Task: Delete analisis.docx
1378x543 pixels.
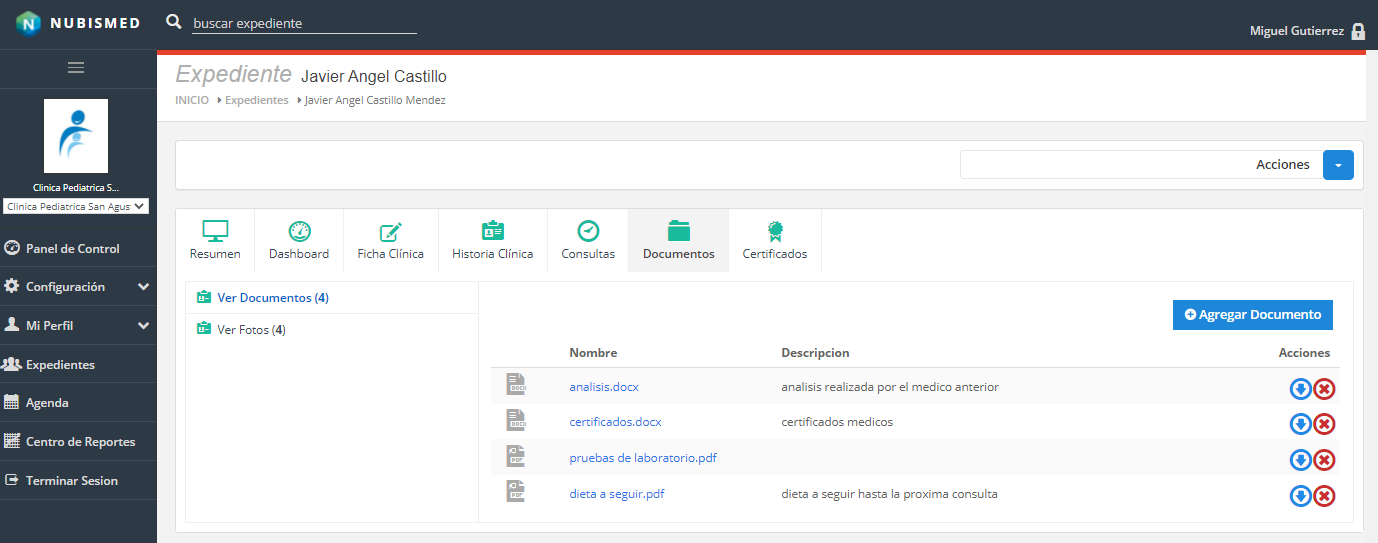Action: (x=1324, y=388)
